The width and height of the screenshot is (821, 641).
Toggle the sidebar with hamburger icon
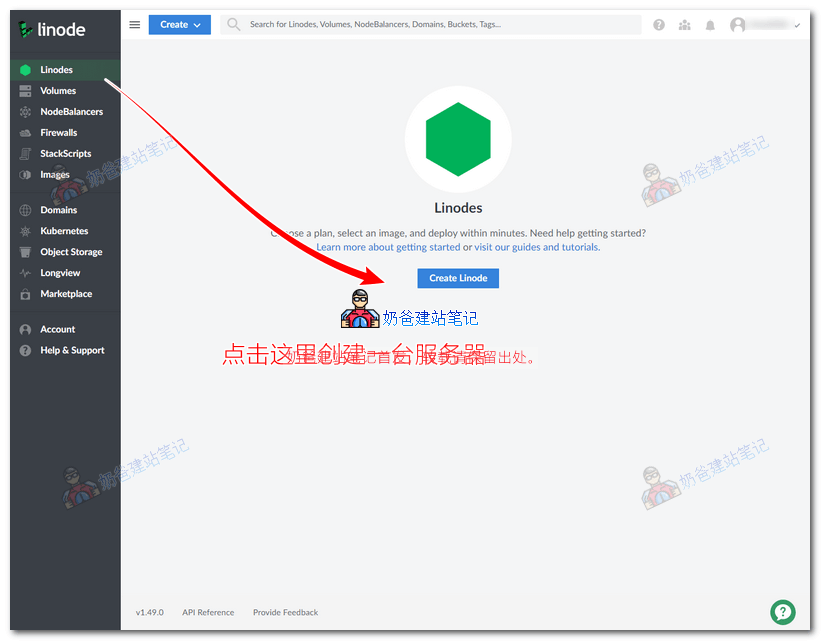[x=135, y=25]
